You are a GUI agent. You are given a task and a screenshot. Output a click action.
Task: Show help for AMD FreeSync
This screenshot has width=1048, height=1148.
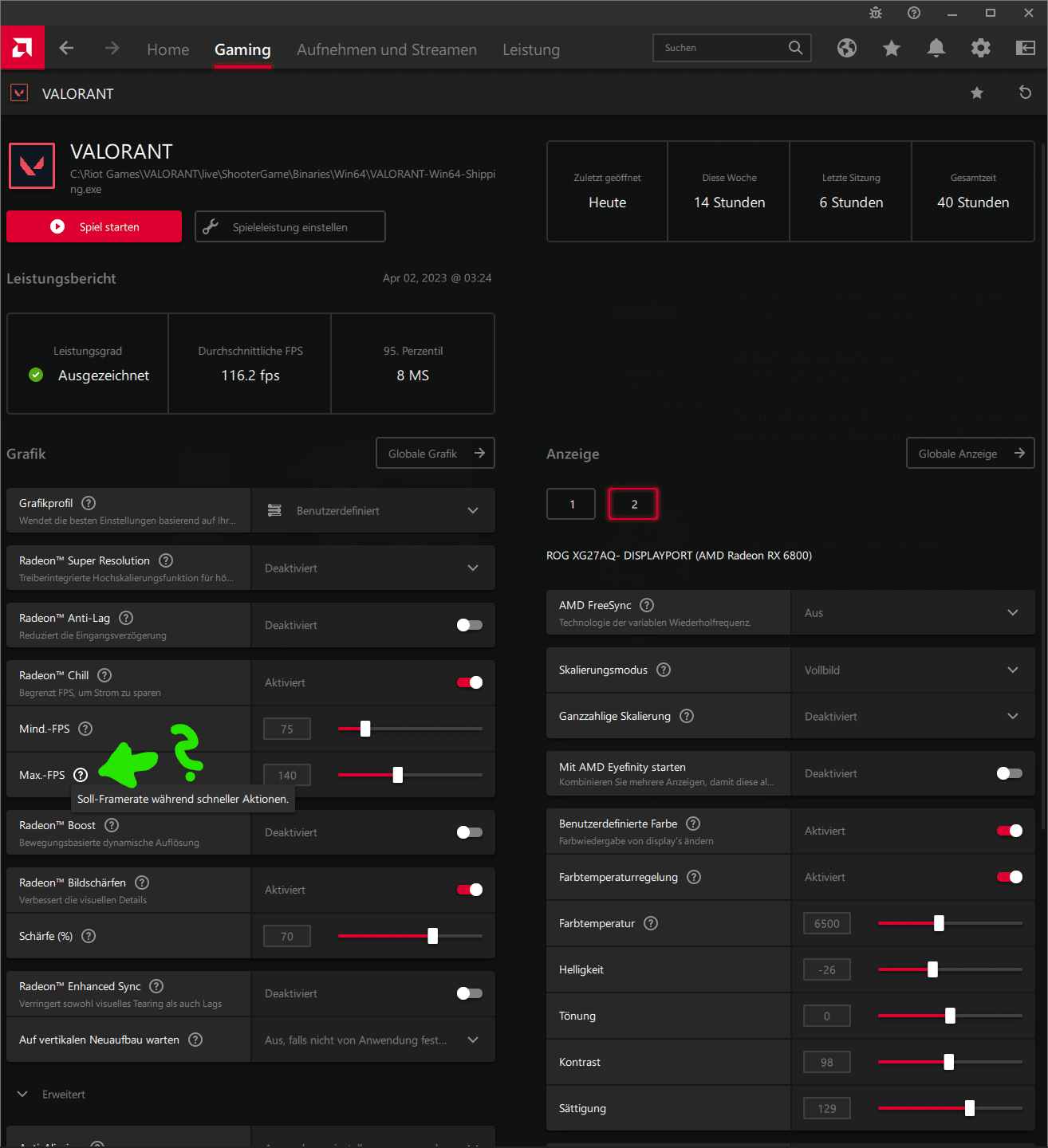pos(647,605)
